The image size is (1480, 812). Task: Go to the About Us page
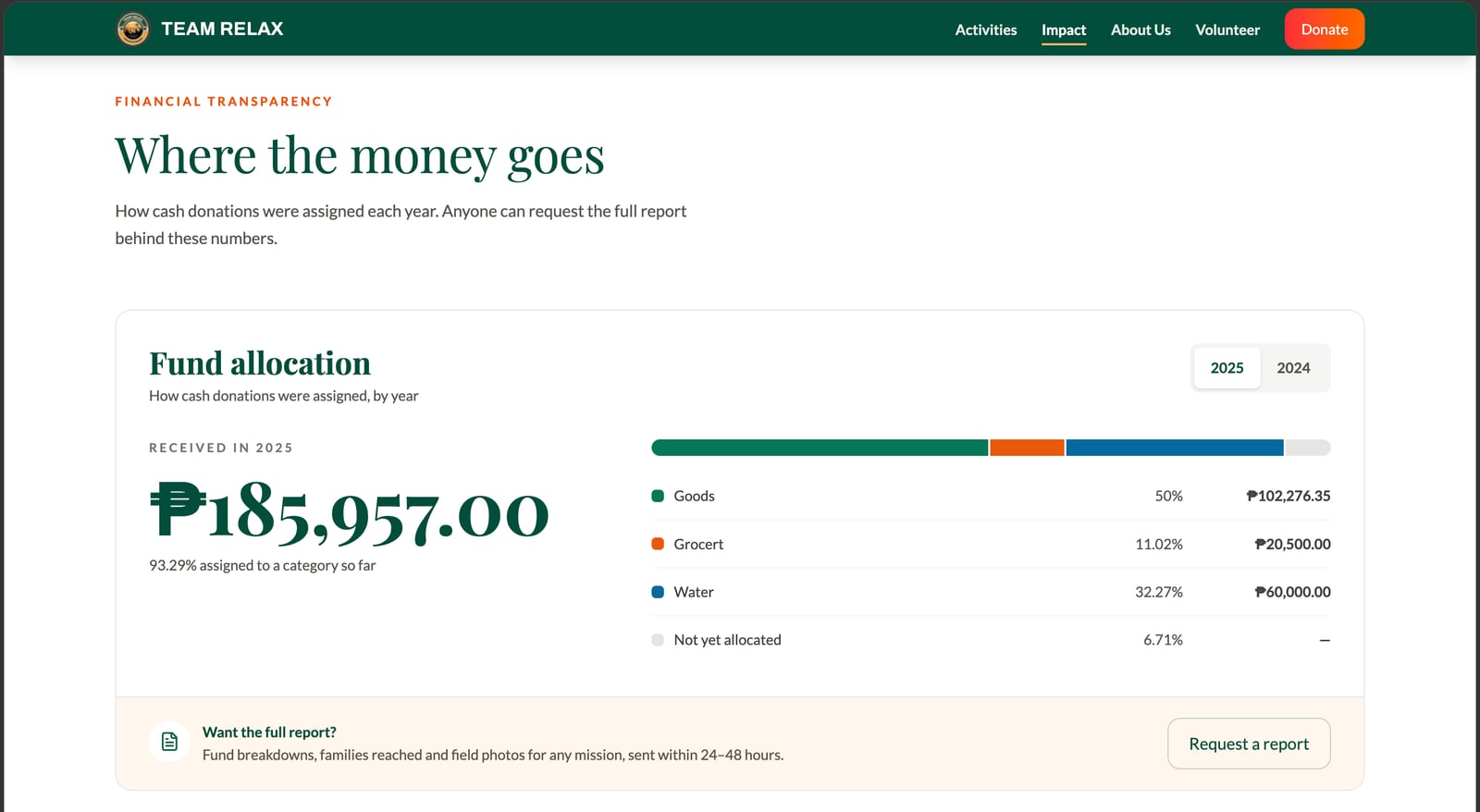(x=1141, y=30)
